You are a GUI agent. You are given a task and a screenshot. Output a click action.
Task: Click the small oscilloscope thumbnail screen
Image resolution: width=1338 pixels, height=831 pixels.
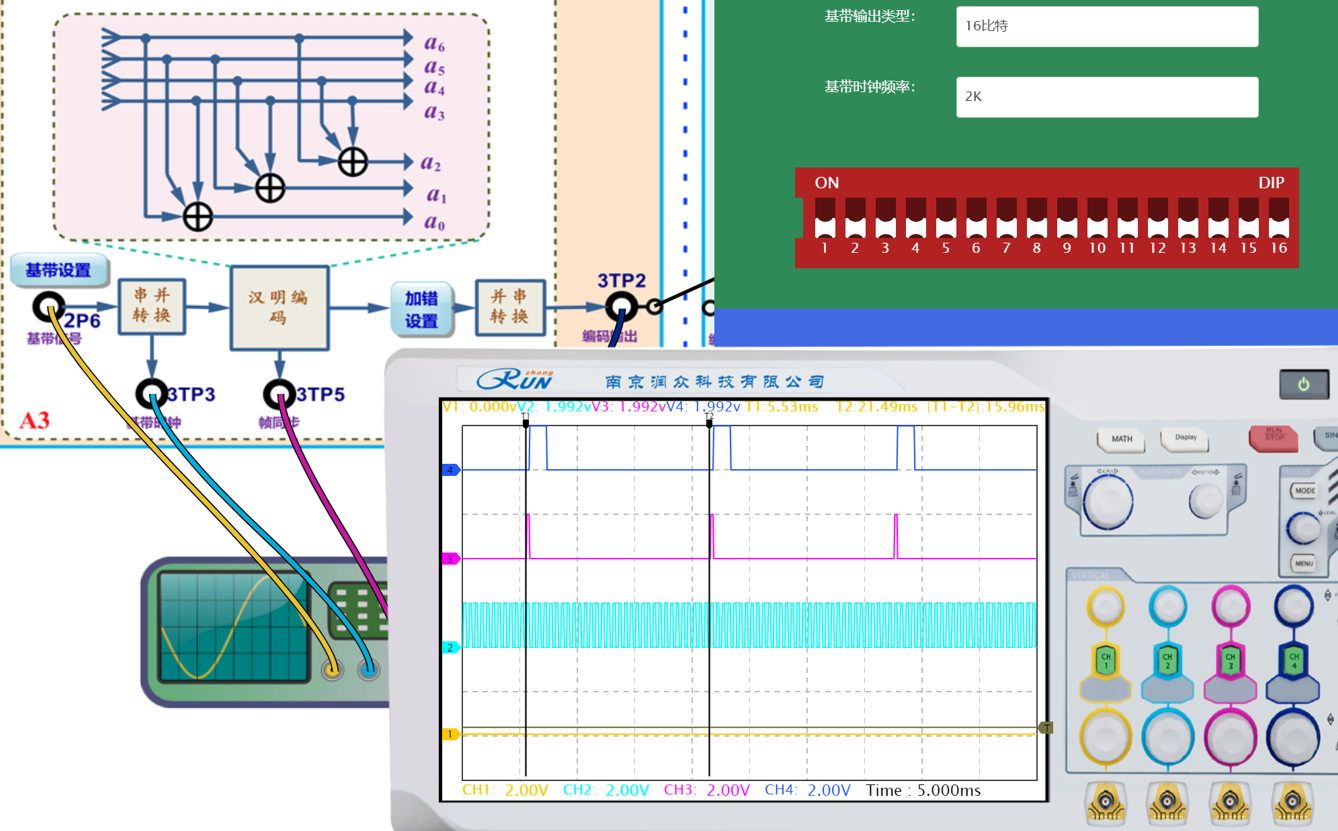point(232,626)
